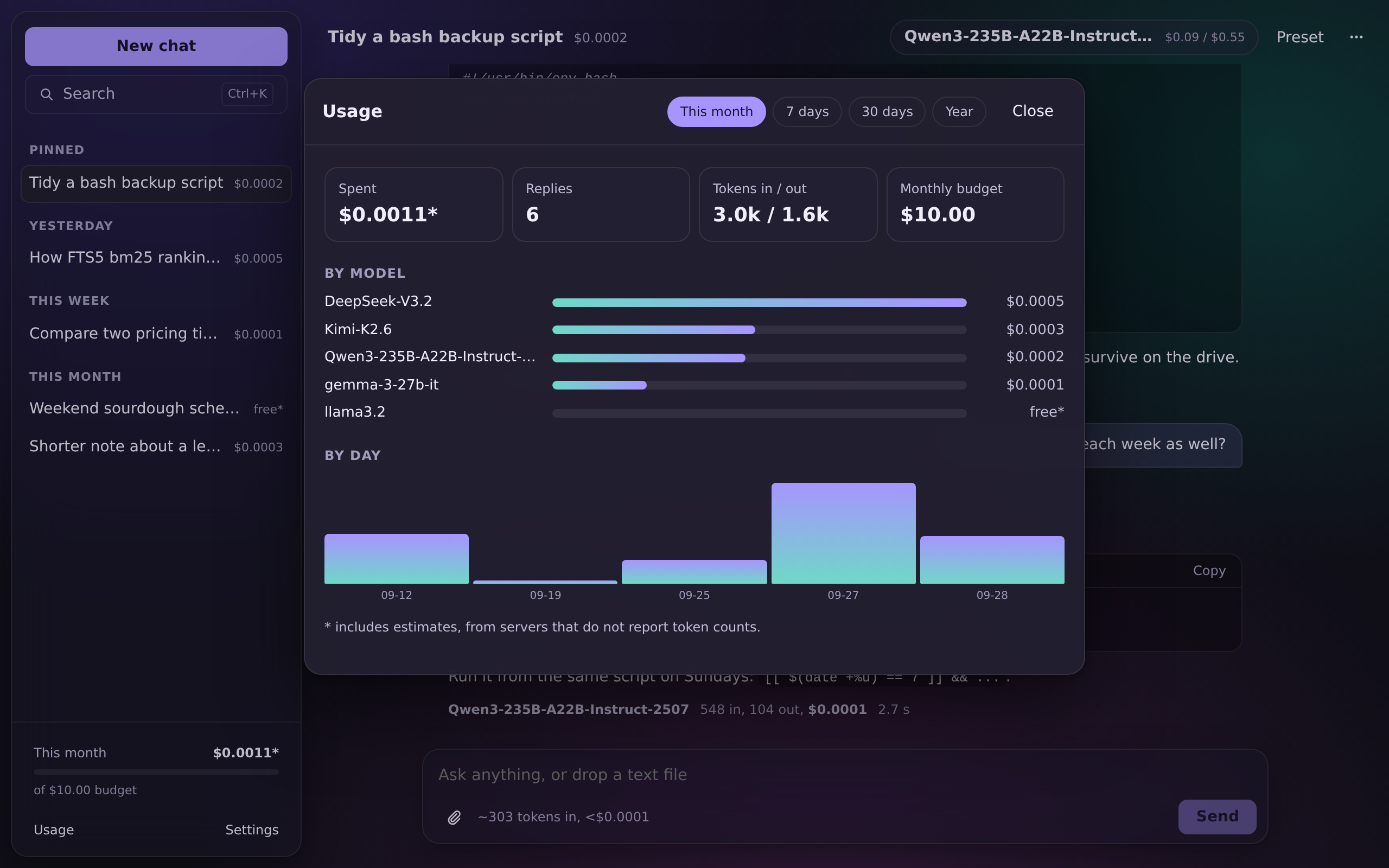Switch usage range to 7 days
The width and height of the screenshot is (1389, 868).
pyautogui.click(x=807, y=111)
